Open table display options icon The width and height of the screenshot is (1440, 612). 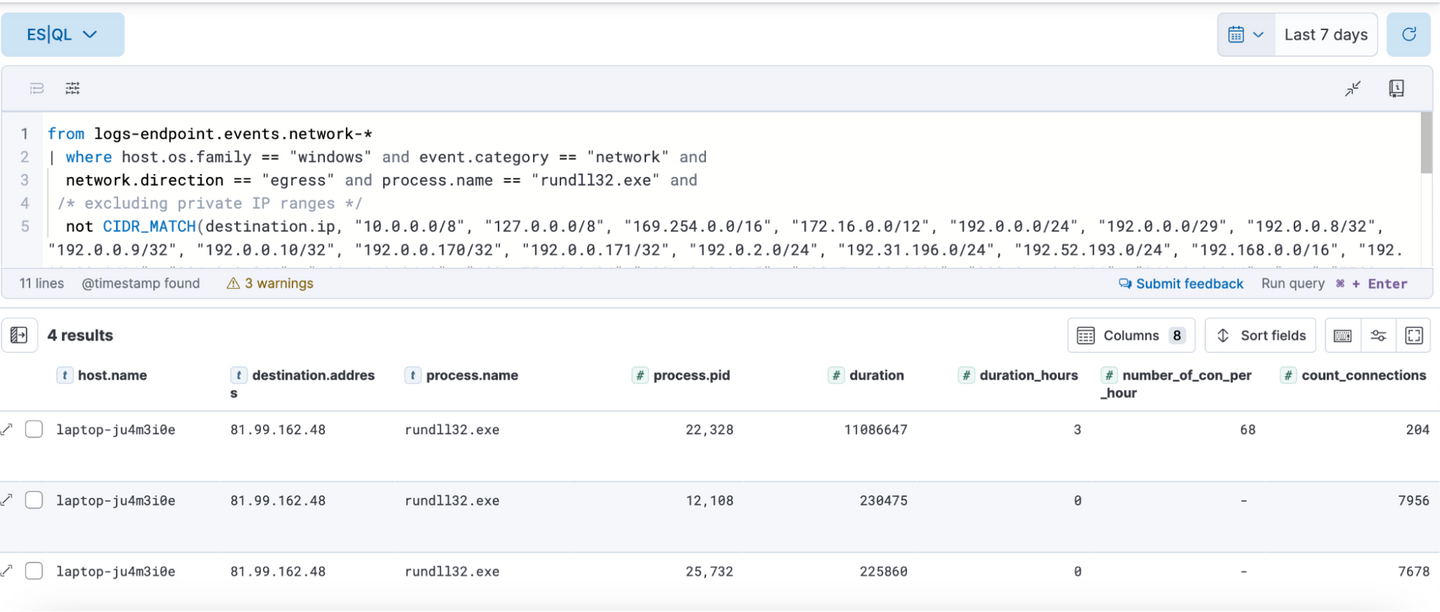coord(1378,336)
